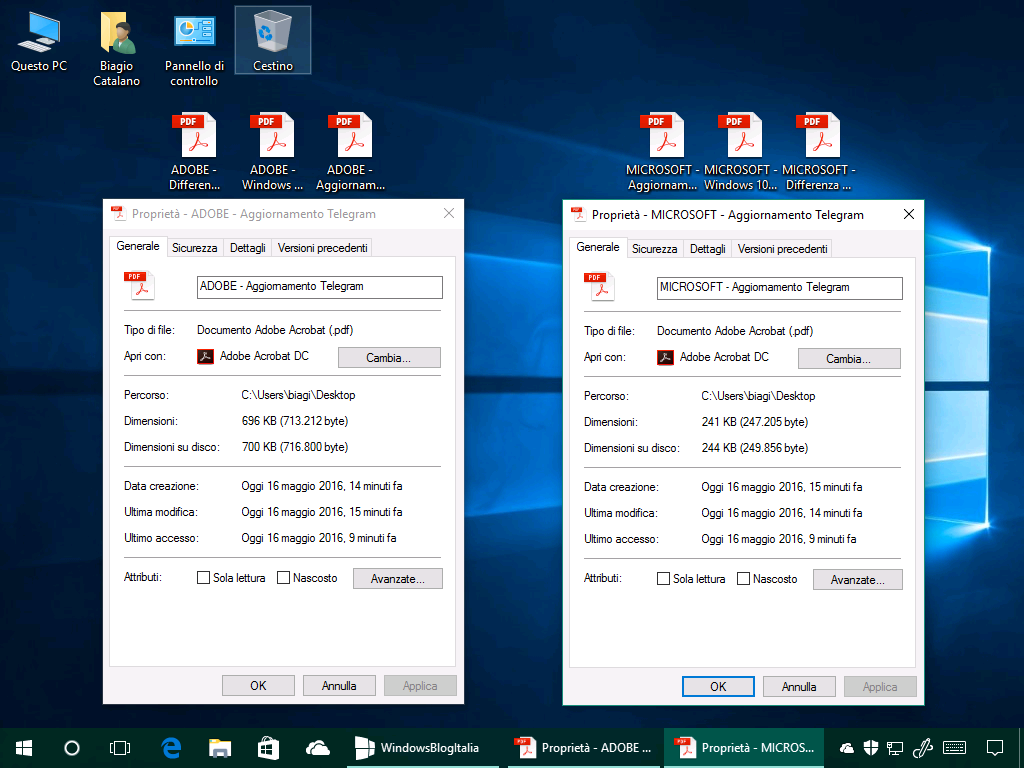
Task: Select the ADOBE - Differen... PDF on desktop
Action: 194,152
